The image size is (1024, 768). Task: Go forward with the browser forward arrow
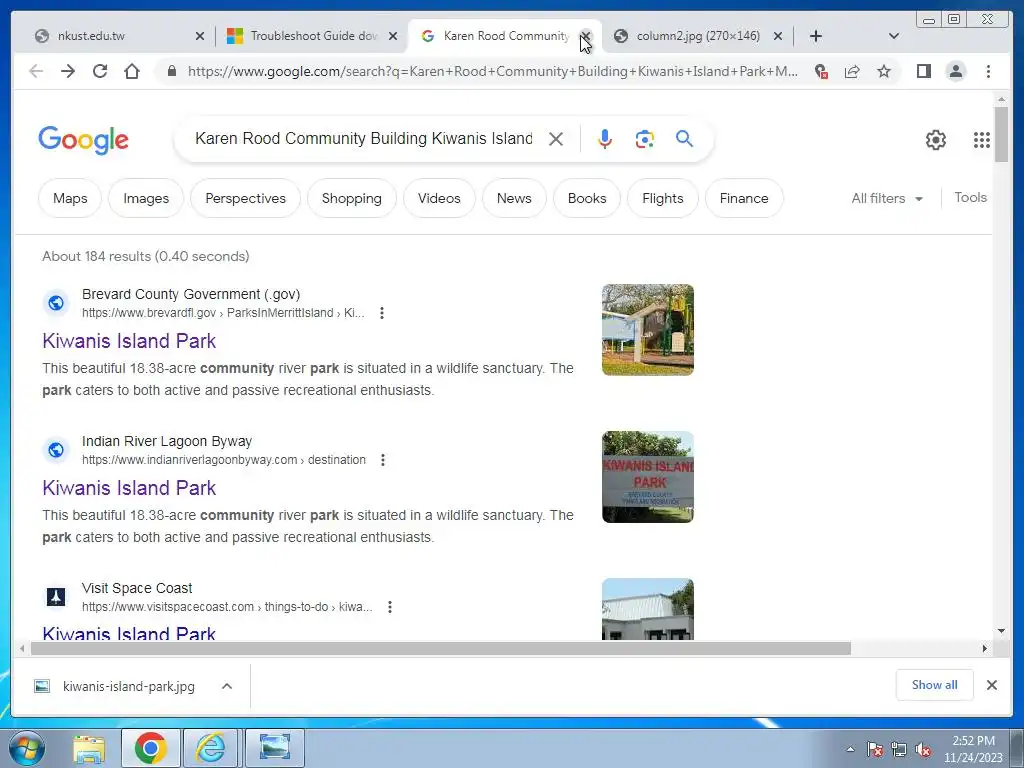pos(68,71)
